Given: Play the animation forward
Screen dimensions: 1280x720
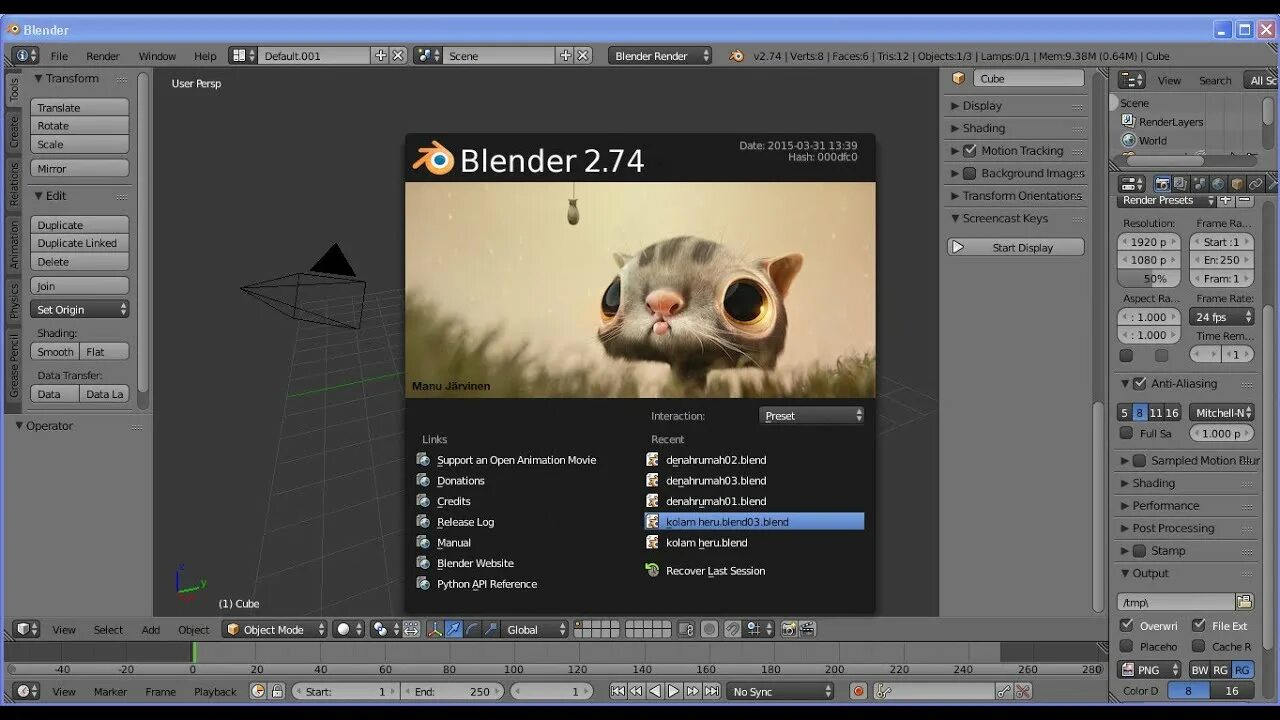Looking at the screenshot, I should point(674,691).
